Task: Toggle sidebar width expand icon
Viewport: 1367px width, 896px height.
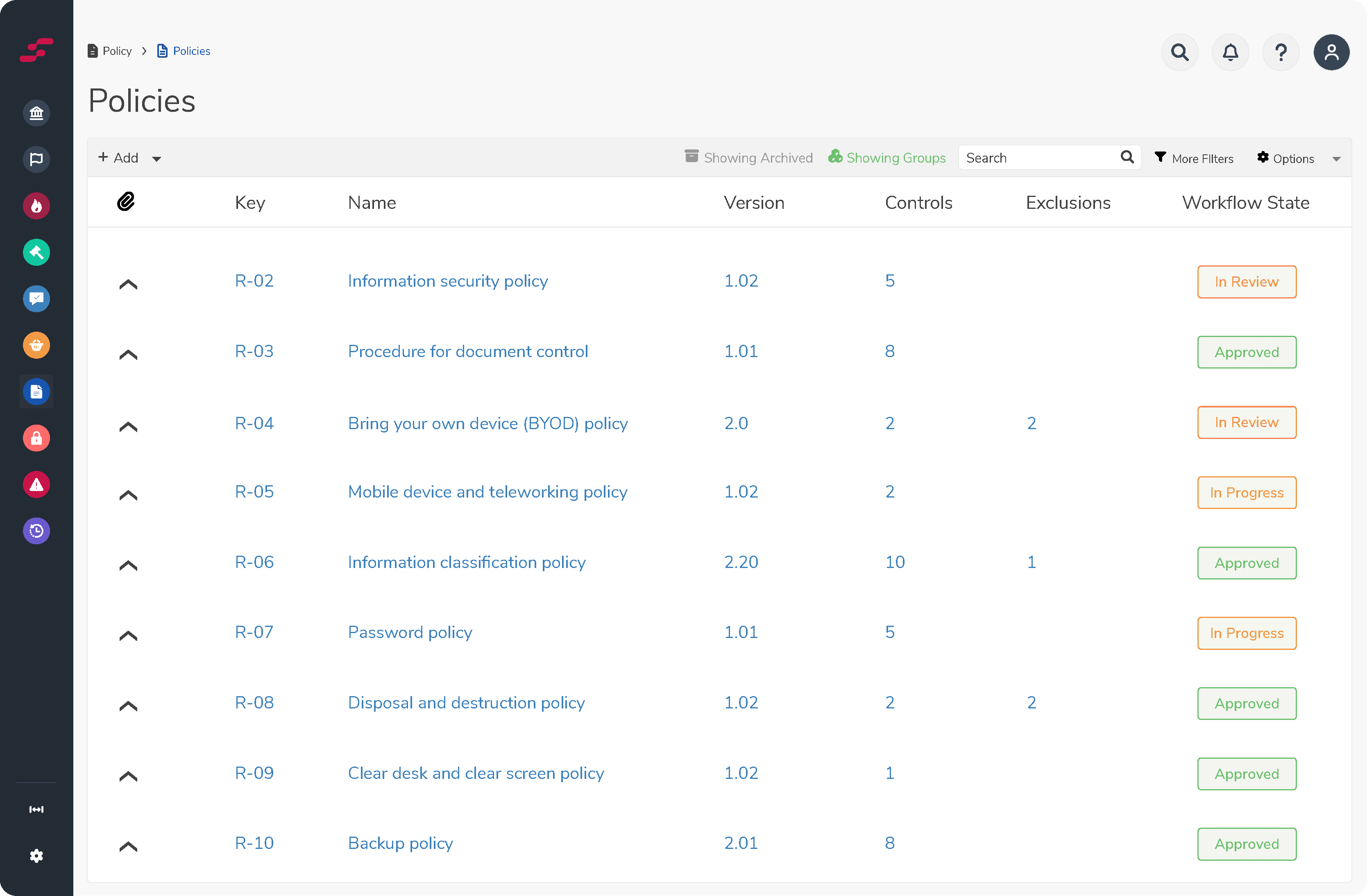Action: coord(36,809)
